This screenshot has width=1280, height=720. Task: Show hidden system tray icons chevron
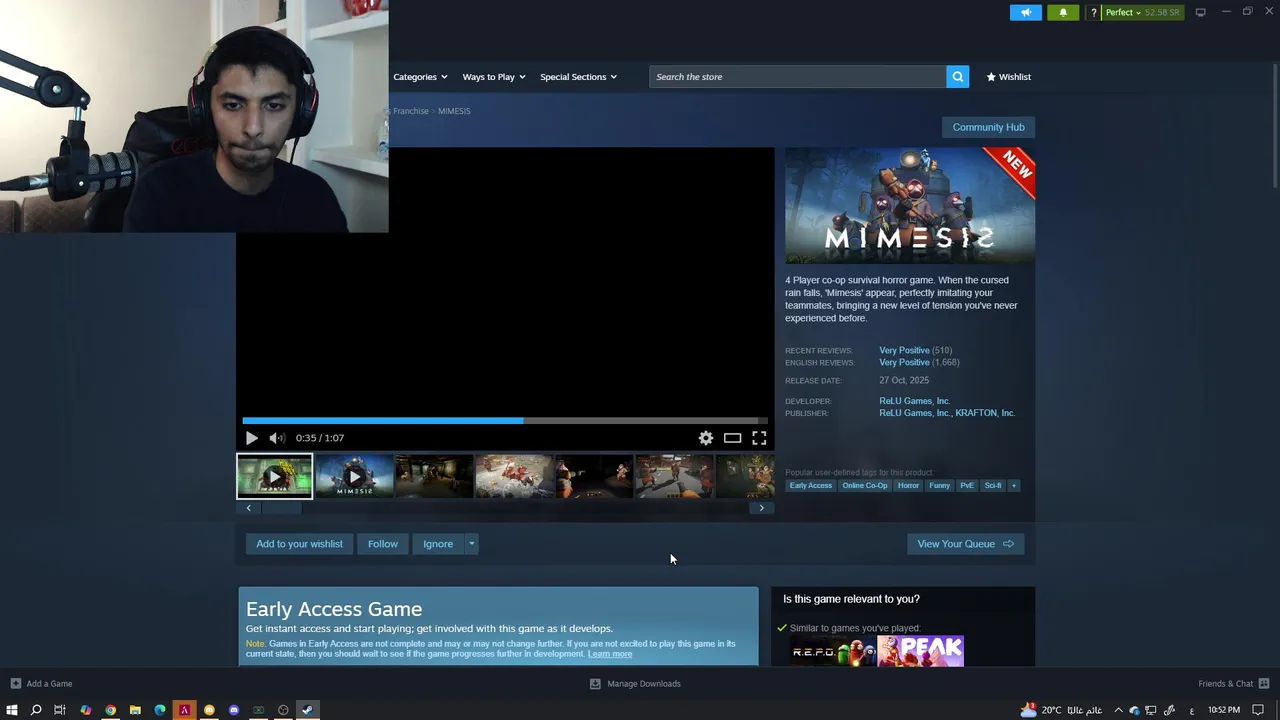pos(1118,710)
